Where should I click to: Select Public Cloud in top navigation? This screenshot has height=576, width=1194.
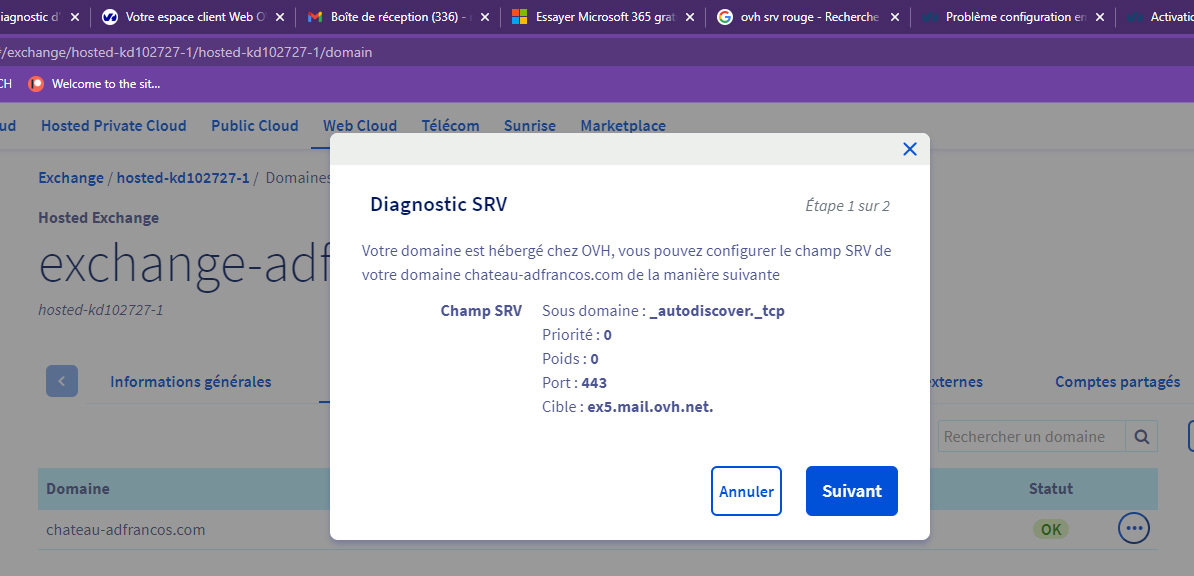click(x=254, y=125)
